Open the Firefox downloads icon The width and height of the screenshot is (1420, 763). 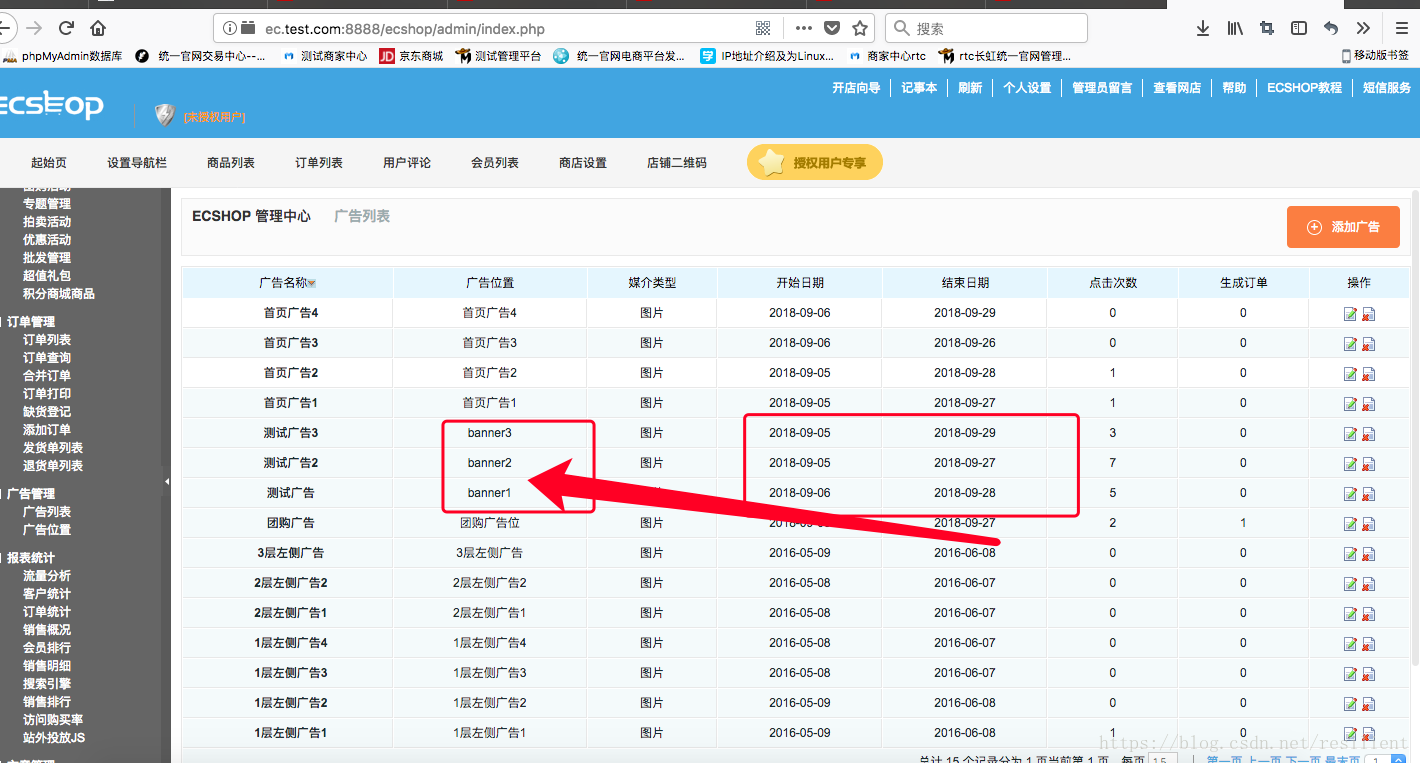pyautogui.click(x=1203, y=28)
